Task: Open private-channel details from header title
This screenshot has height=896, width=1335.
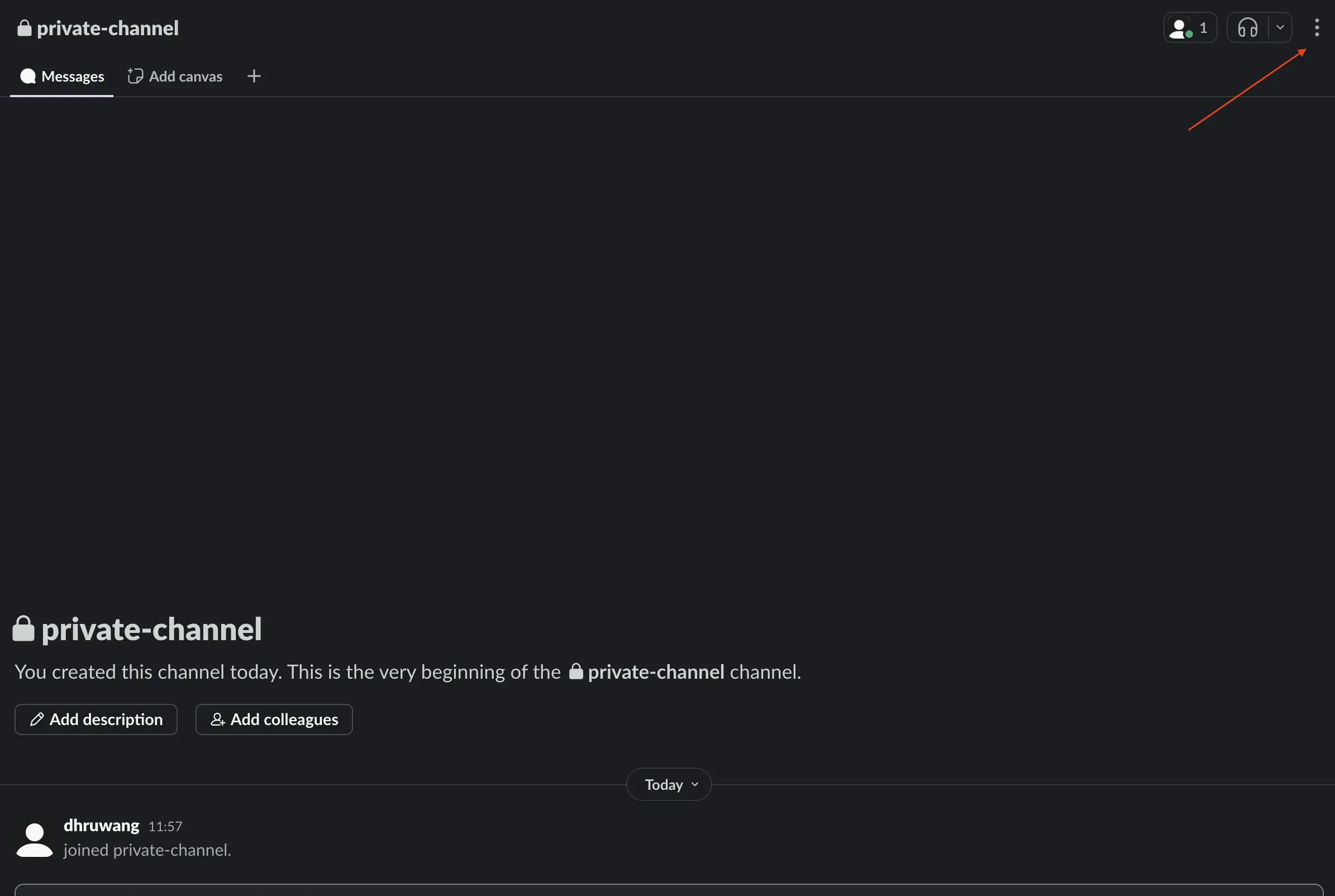Action: pos(107,28)
